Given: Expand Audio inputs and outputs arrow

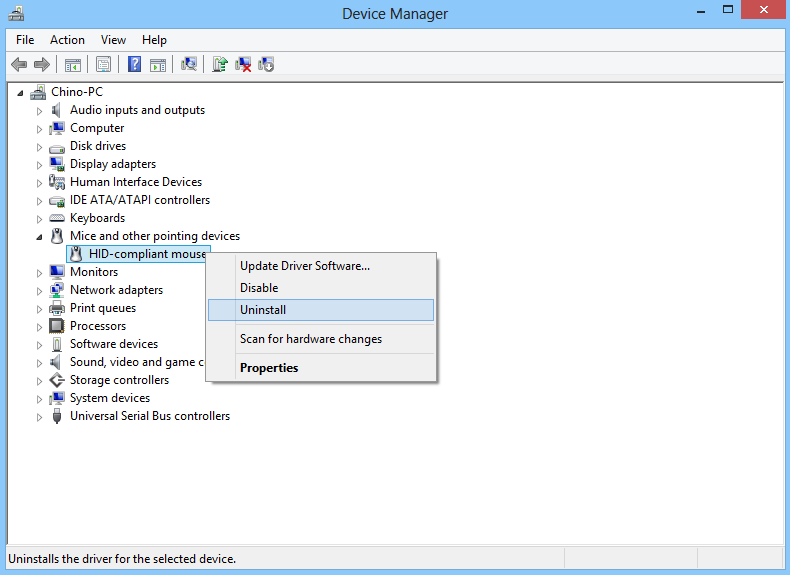Looking at the screenshot, I should pos(39,111).
